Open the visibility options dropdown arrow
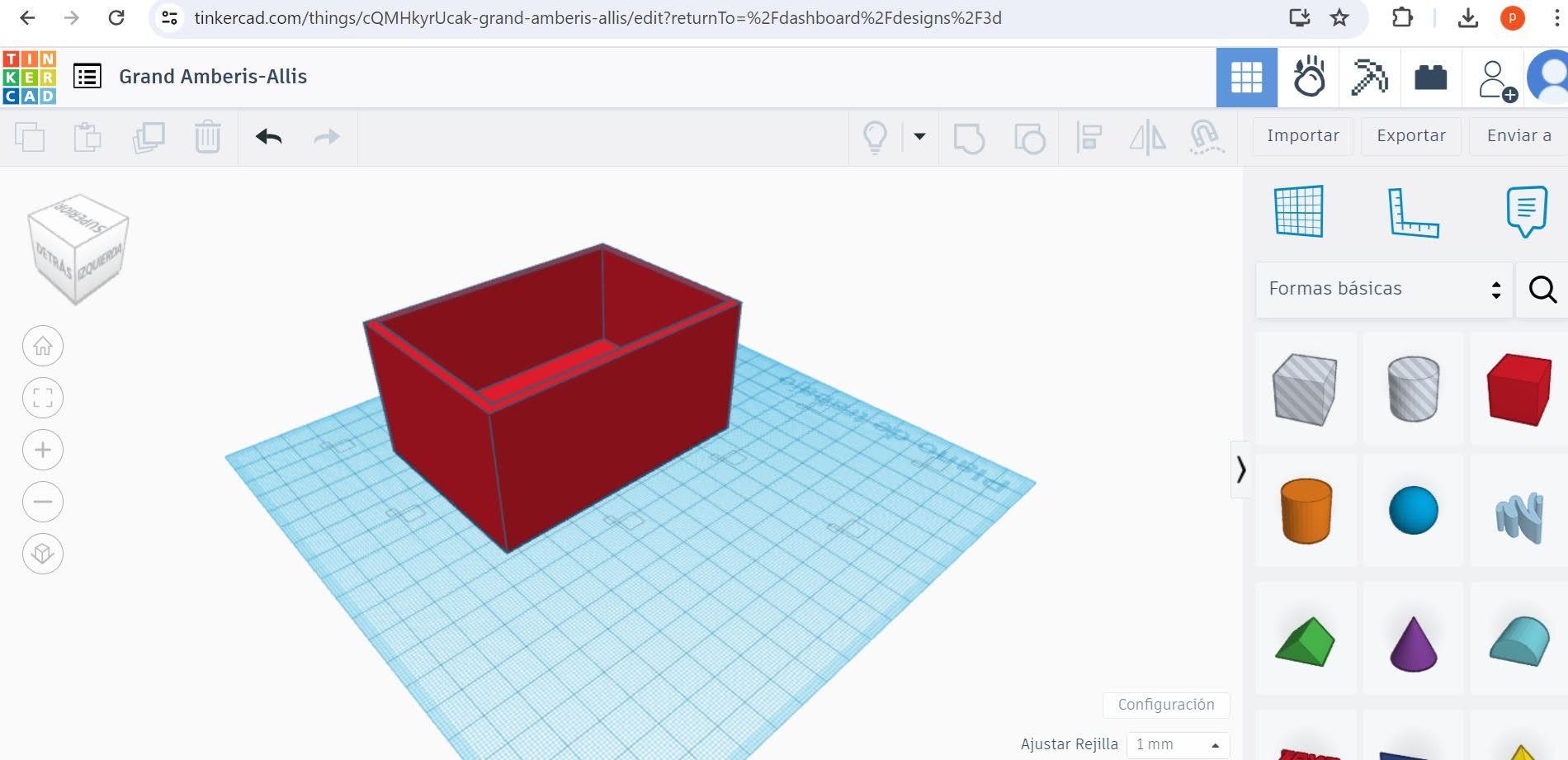The height and width of the screenshot is (760, 1568). (919, 137)
